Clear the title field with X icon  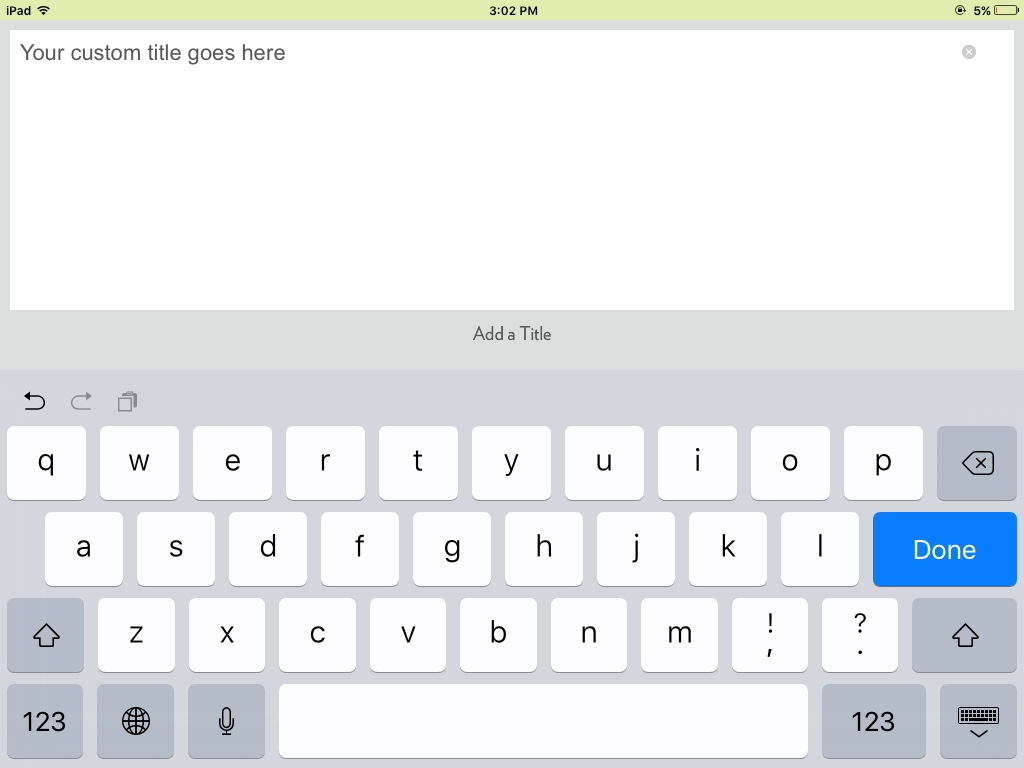969,52
